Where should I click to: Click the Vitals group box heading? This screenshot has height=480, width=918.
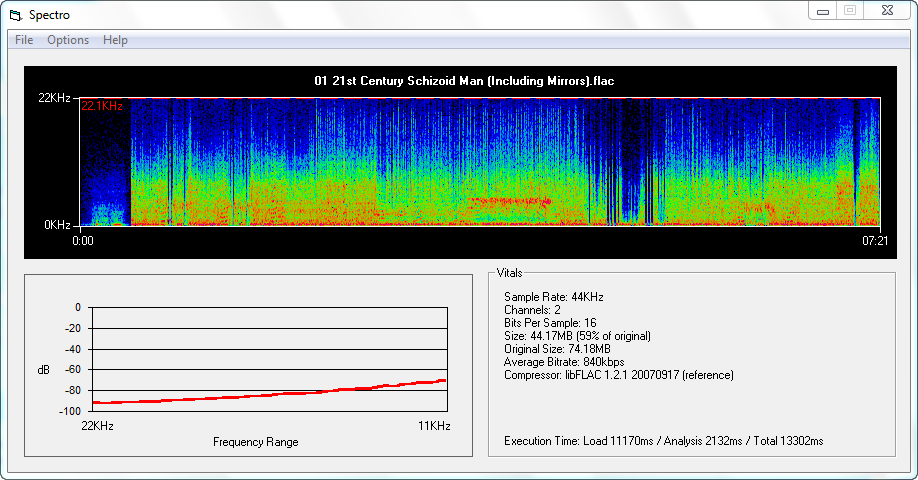pyautogui.click(x=509, y=273)
